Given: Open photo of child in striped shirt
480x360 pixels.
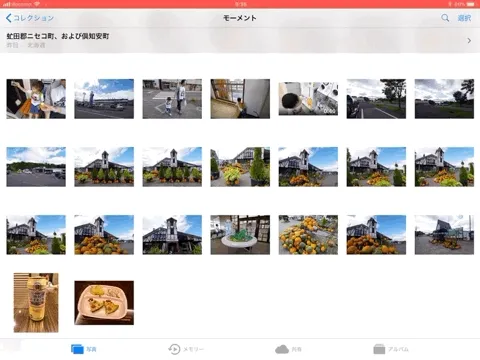Looking at the screenshot, I should [x=36, y=99].
